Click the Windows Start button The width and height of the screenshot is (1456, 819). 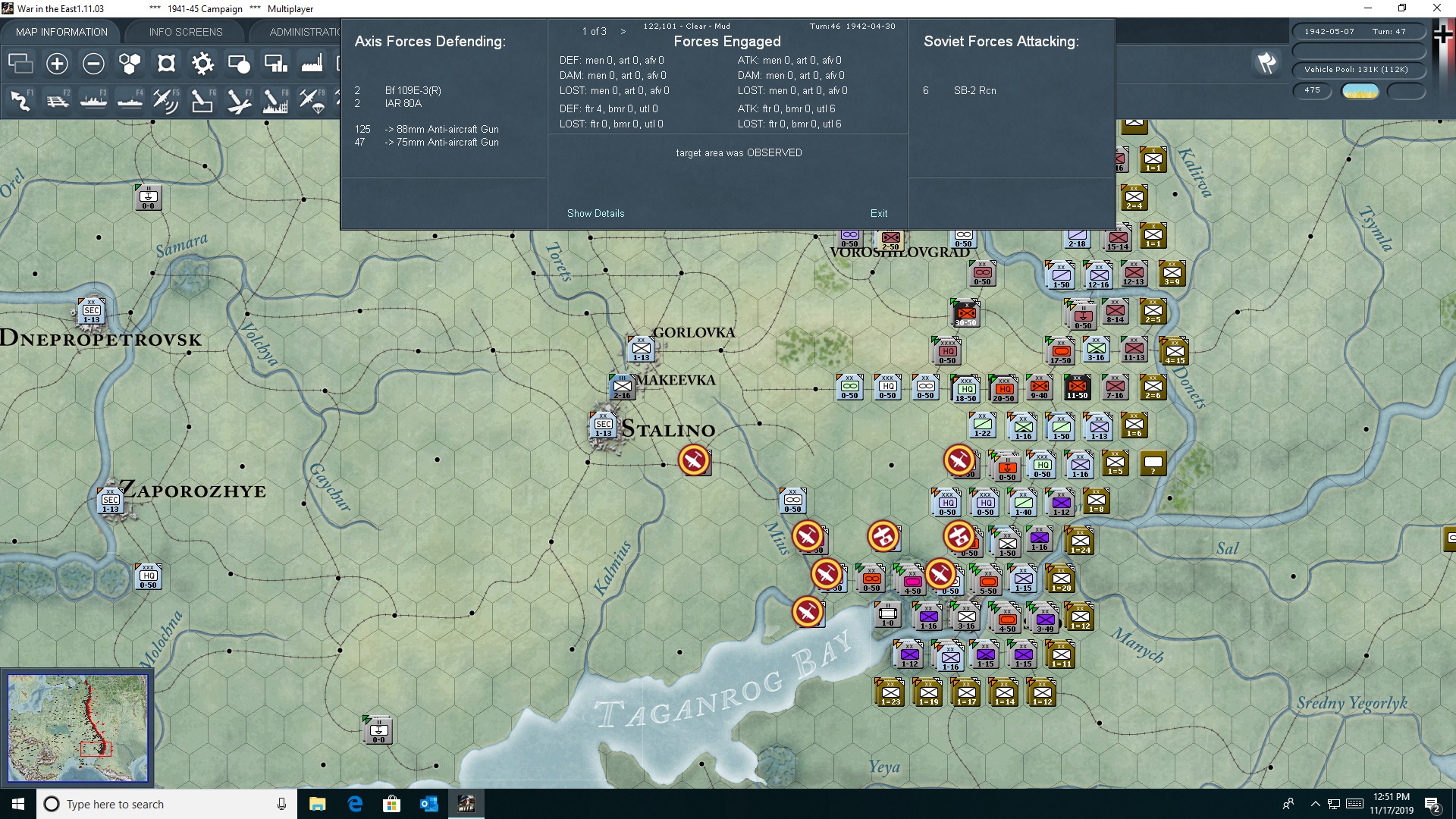[18, 804]
